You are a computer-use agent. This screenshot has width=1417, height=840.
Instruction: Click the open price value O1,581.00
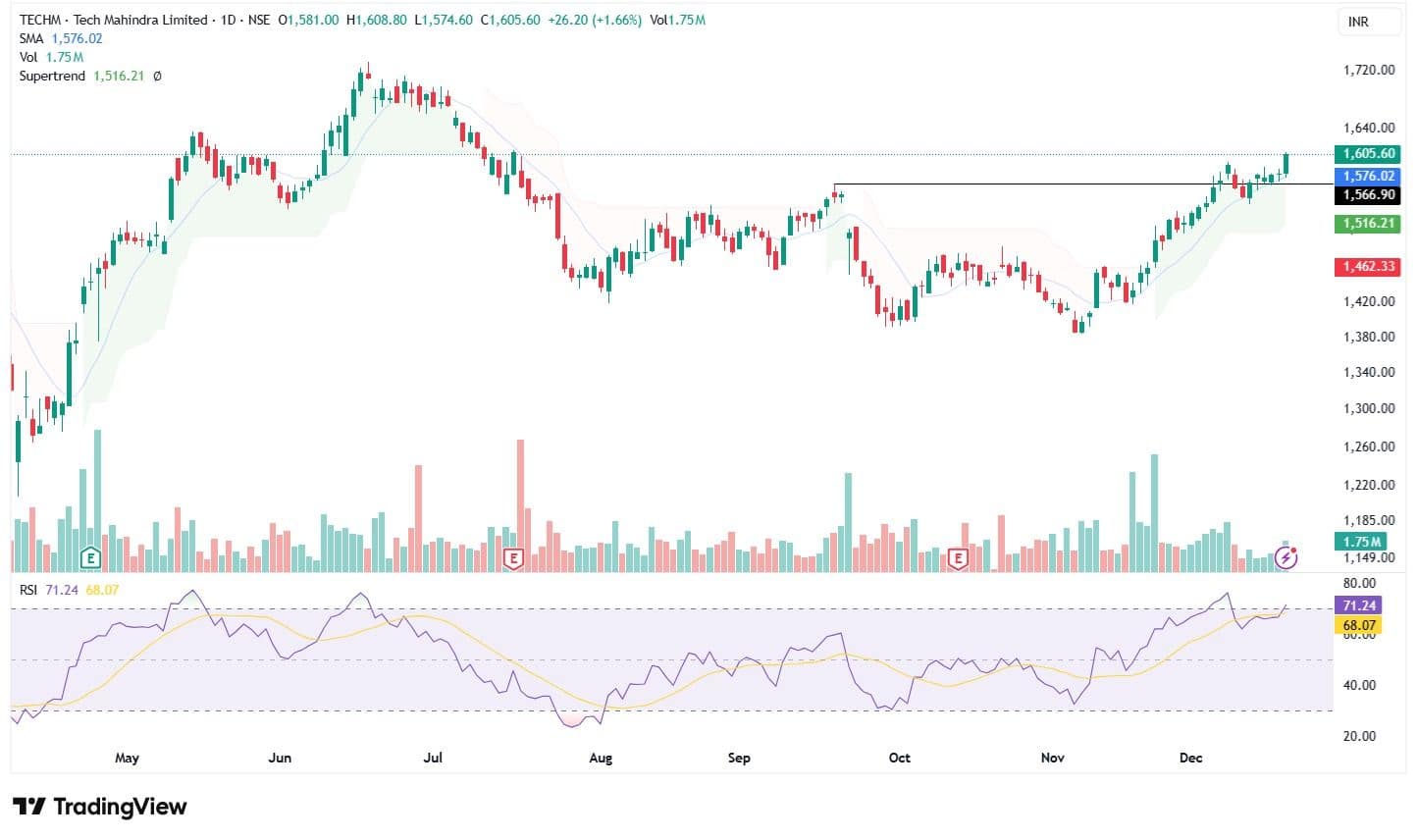(x=309, y=20)
